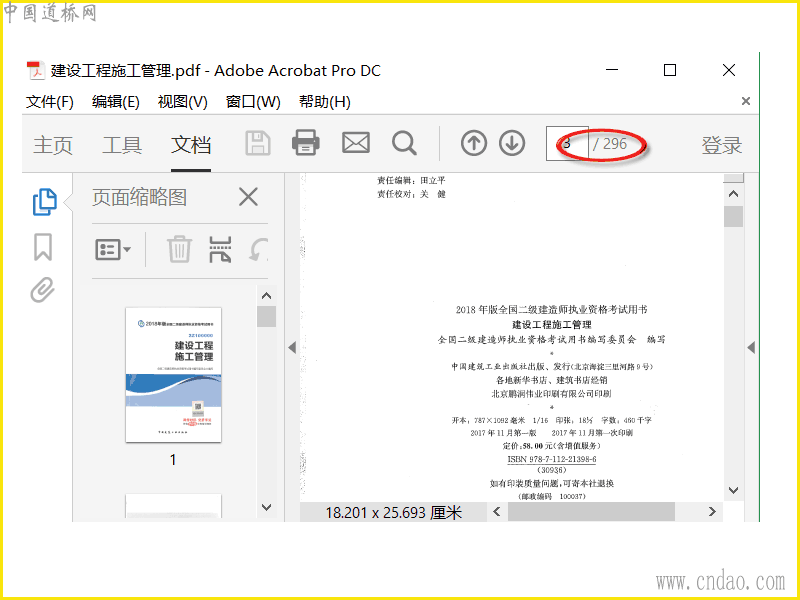The image size is (800, 600).
Task: Close the document with small x
Action: (745, 101)
